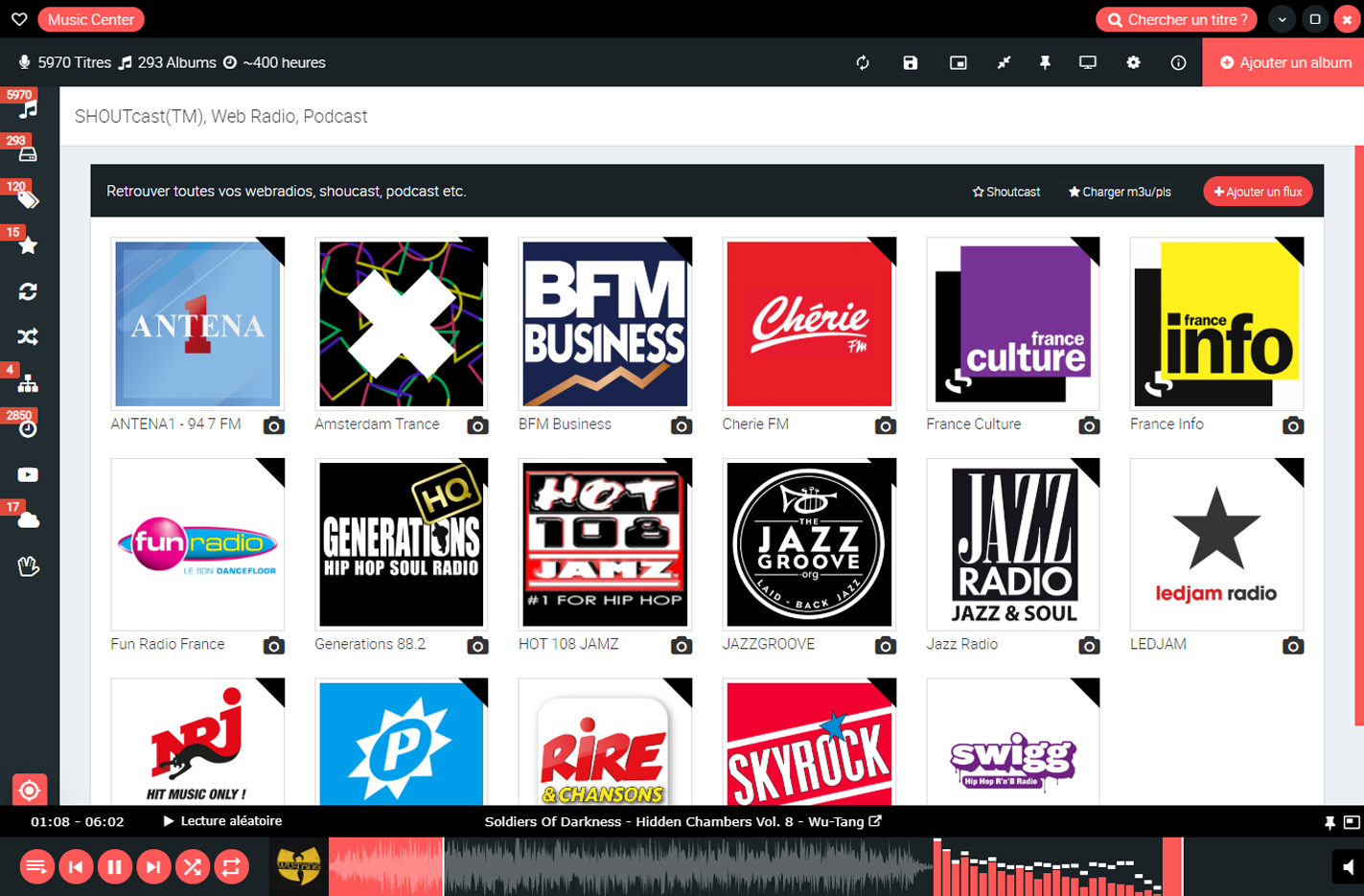Click the red target icon in sidebar
The height and width of the screenshot is (896, 1364).
[29, 790]
